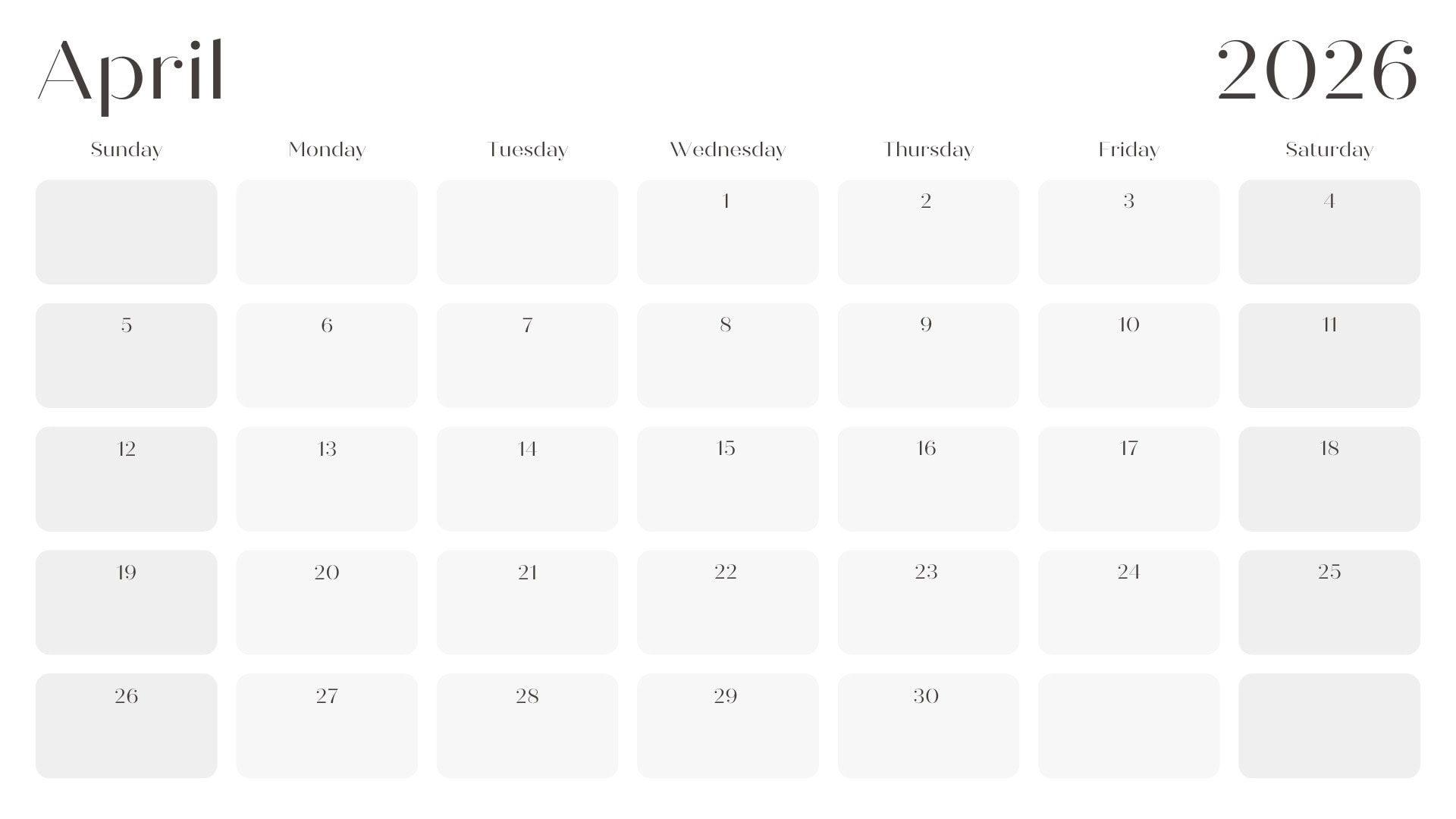Pick the April 18 day box
Viewport: 1456px width, 819px height.
click(1329, 479)
